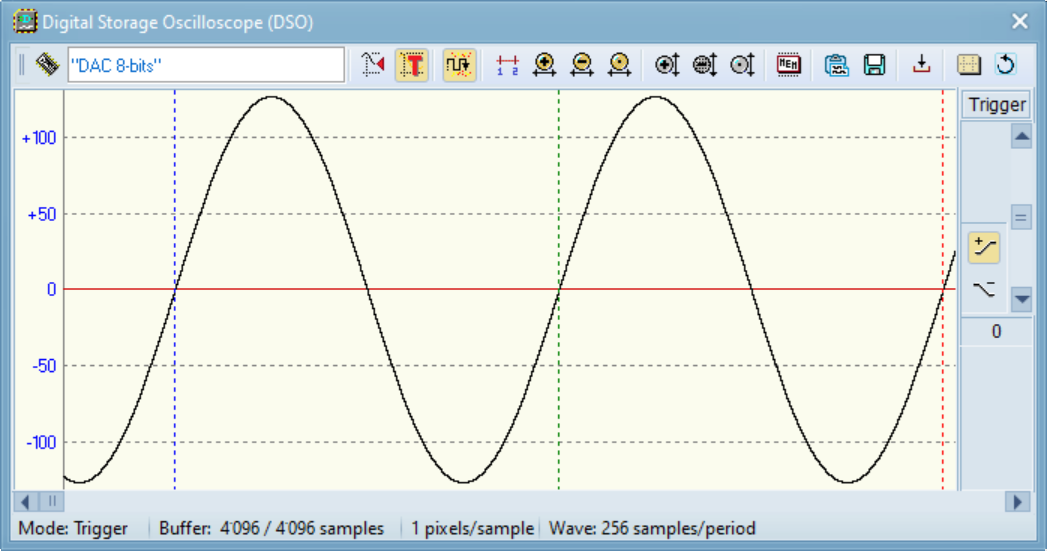
Task: Click vertical zoom out icon
Action: click(704, 65)
